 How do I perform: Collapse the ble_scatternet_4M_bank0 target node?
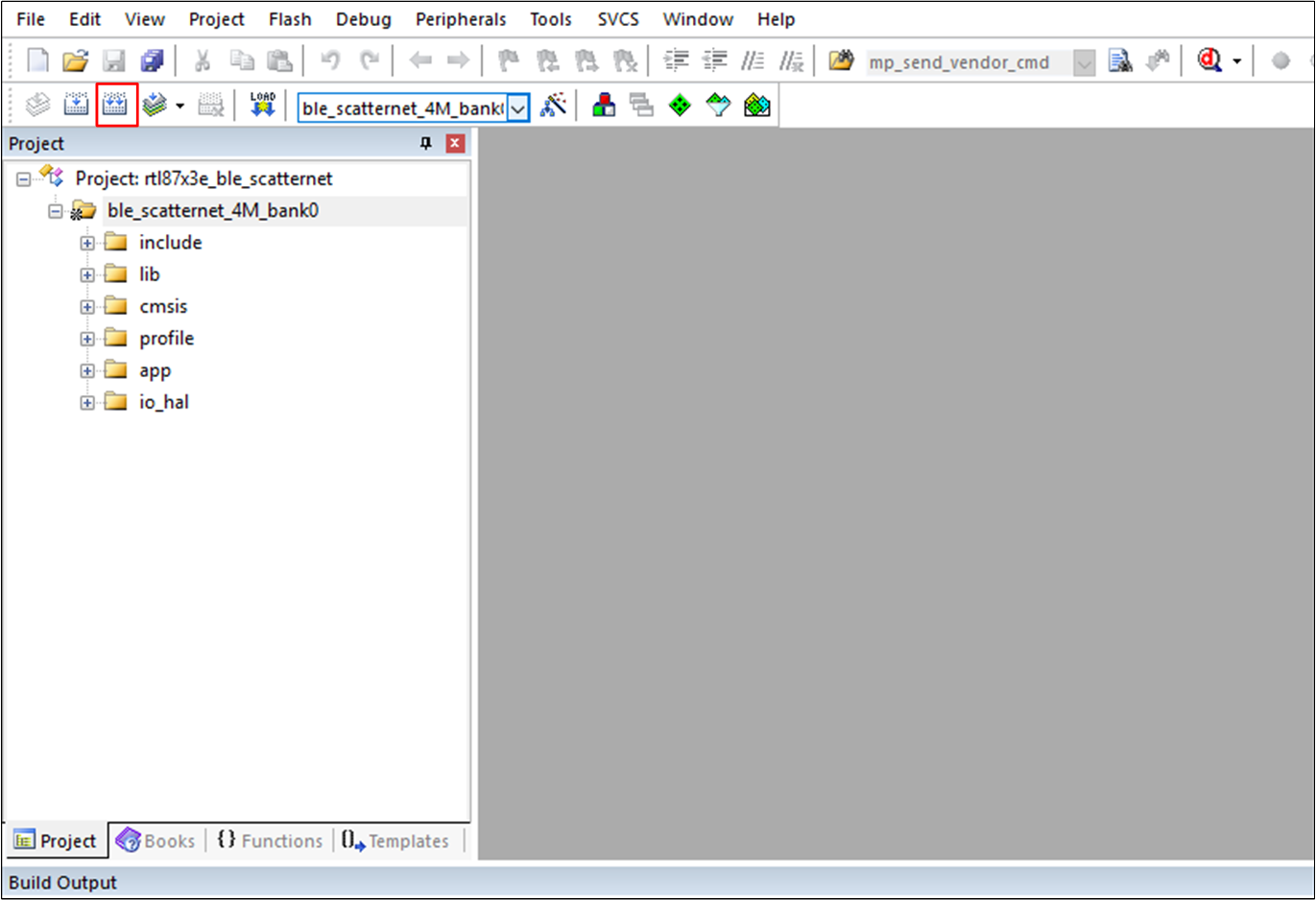(56, 211)
